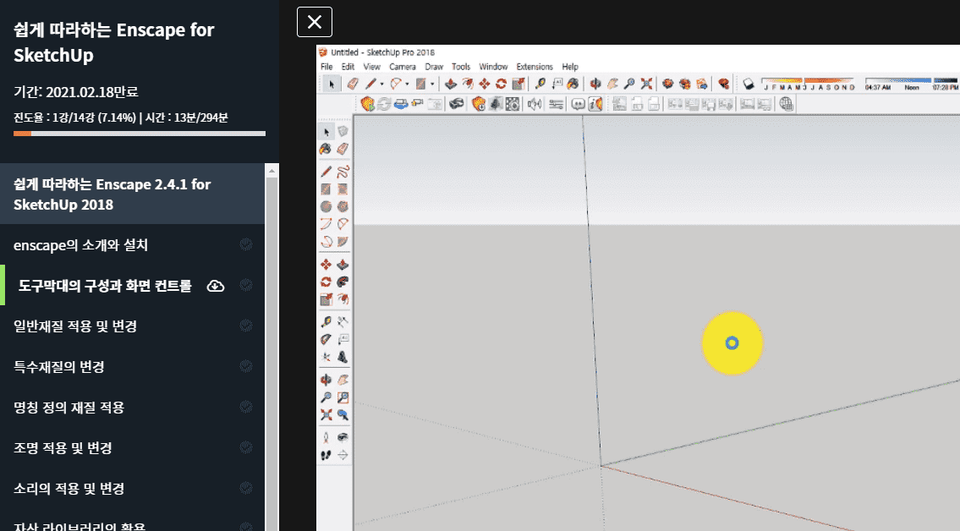This screenshot has height=531, width=960.
Task: Open the Arc tool dropdown arrow
Action: (407, 84)
